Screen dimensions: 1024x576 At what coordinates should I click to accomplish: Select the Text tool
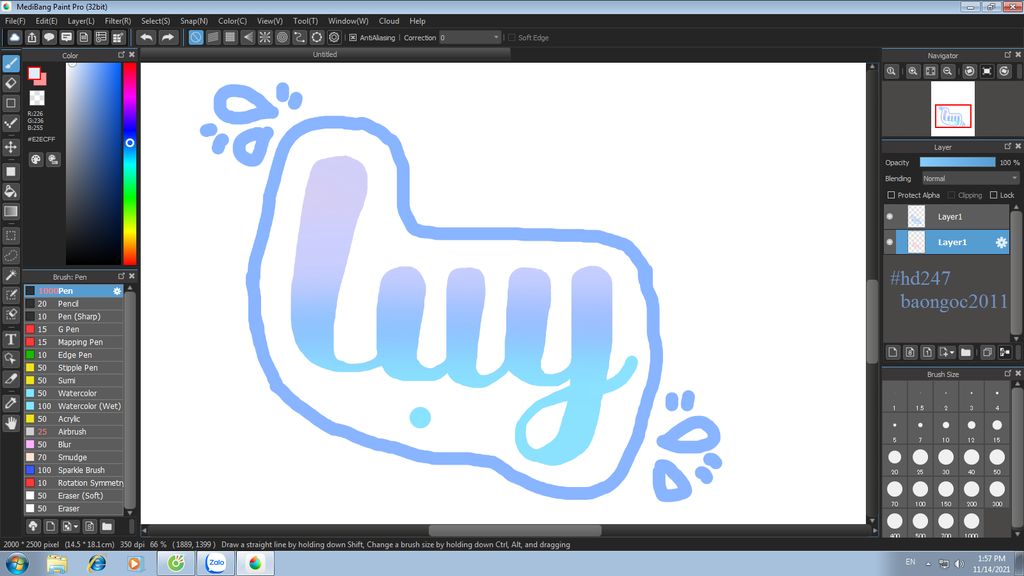click(11, 339)
